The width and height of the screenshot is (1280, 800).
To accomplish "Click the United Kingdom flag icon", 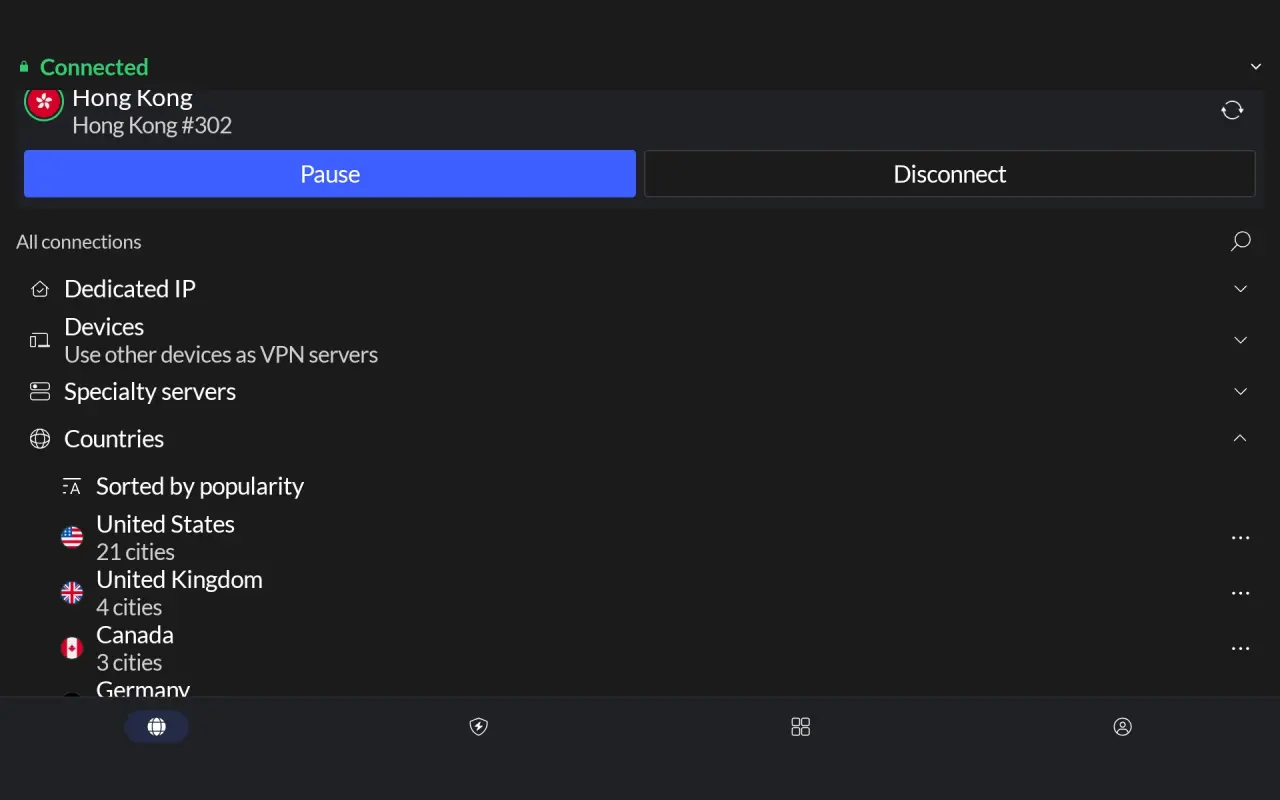I will point(72,593).
